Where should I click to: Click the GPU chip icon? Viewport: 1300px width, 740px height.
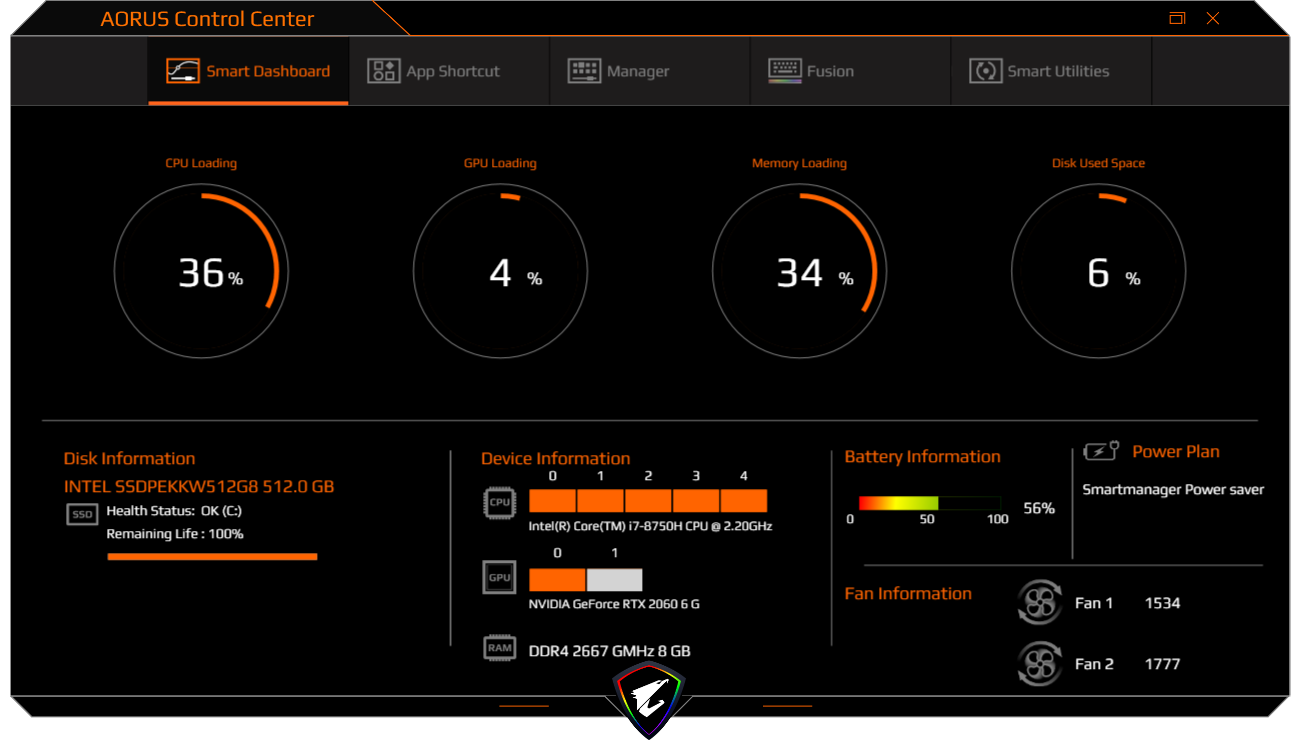[499, 577]
